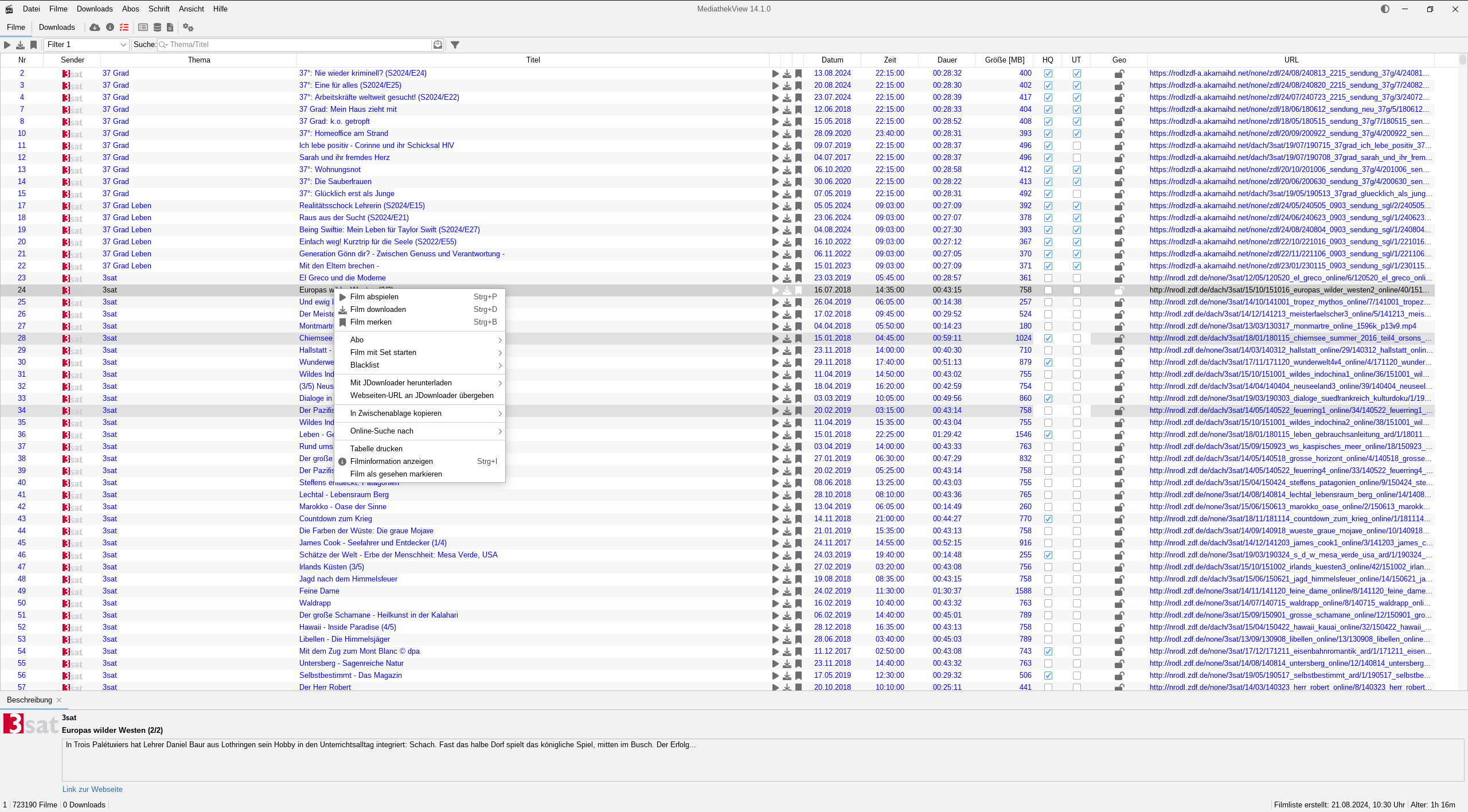The width and height of the screenshot is (1468, 812).
Task: Expand In Zwischenablage kopieren submenu
Action: 420,413
